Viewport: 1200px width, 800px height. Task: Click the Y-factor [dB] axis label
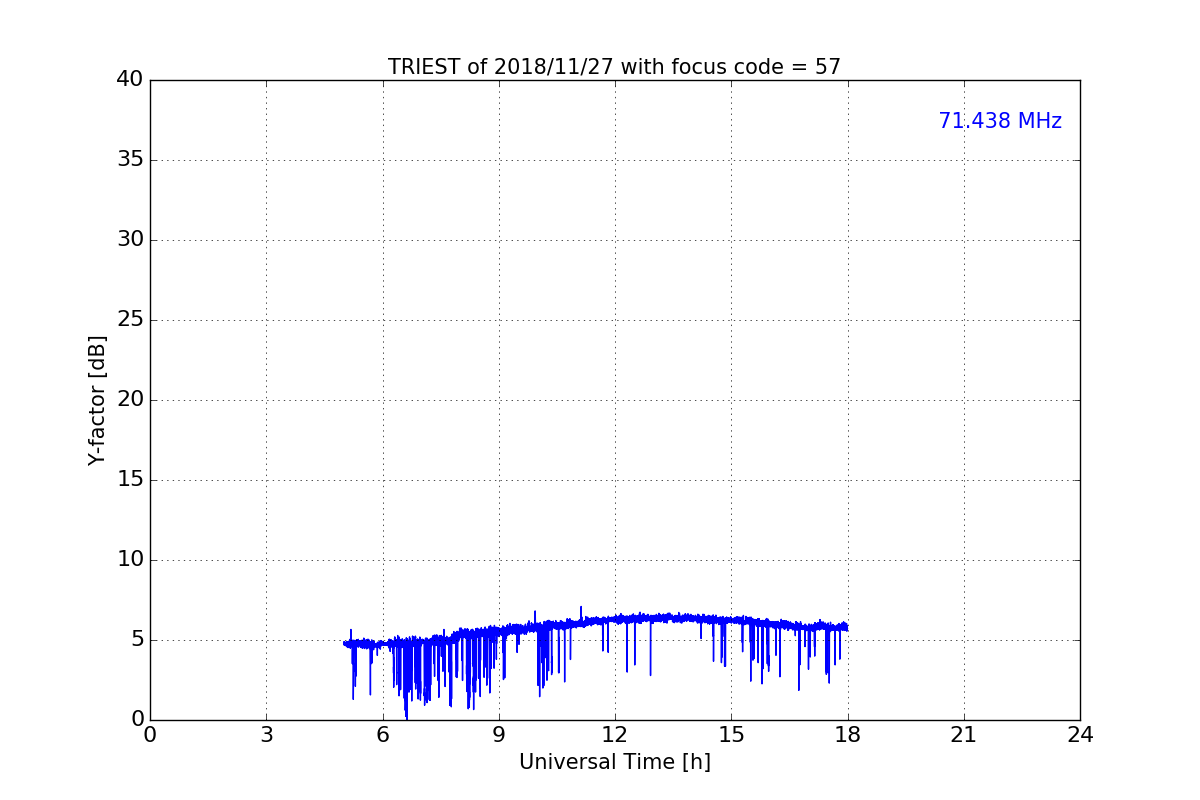(97, 400)
